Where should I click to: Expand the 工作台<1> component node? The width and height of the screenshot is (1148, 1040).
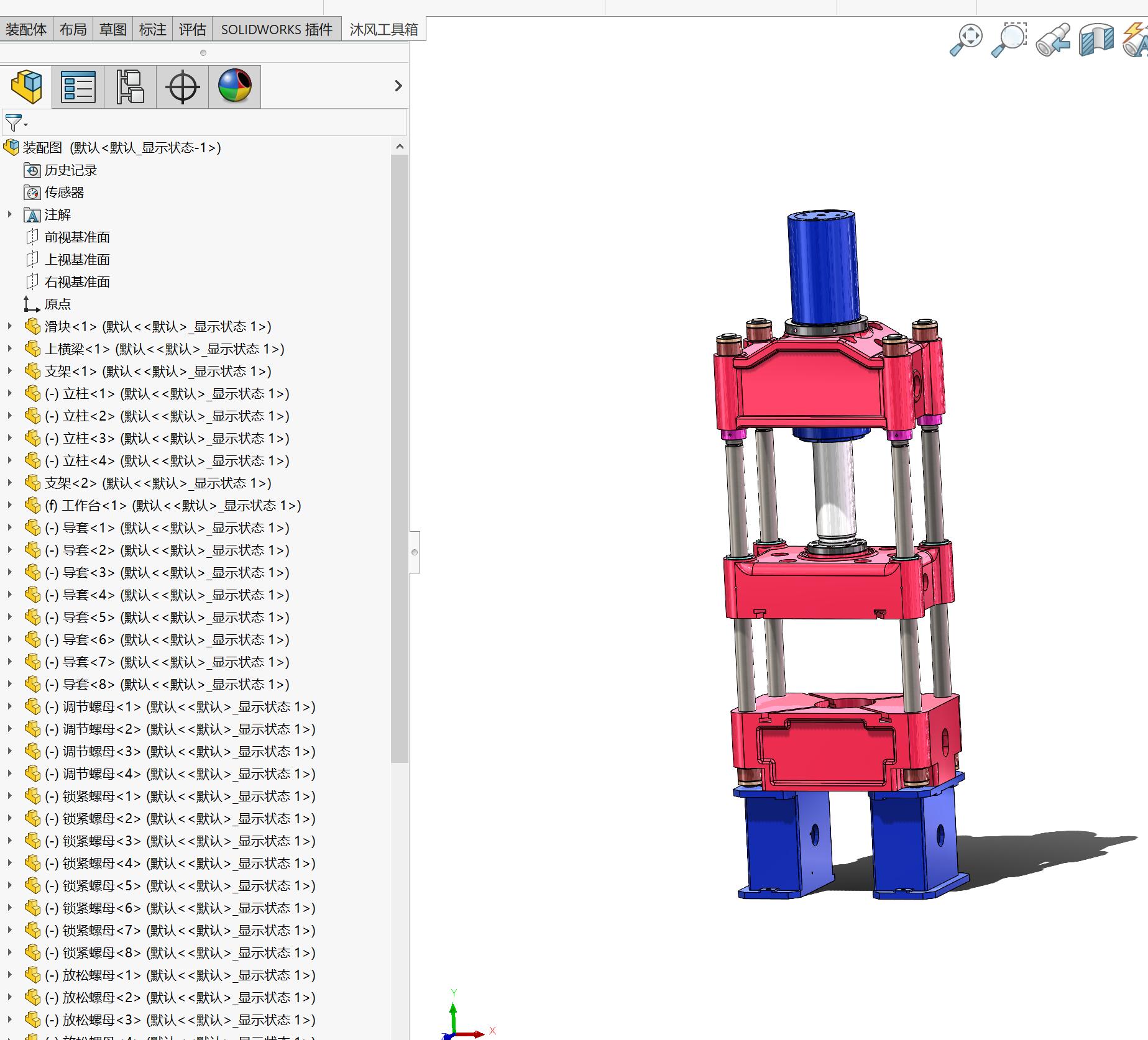9,505
